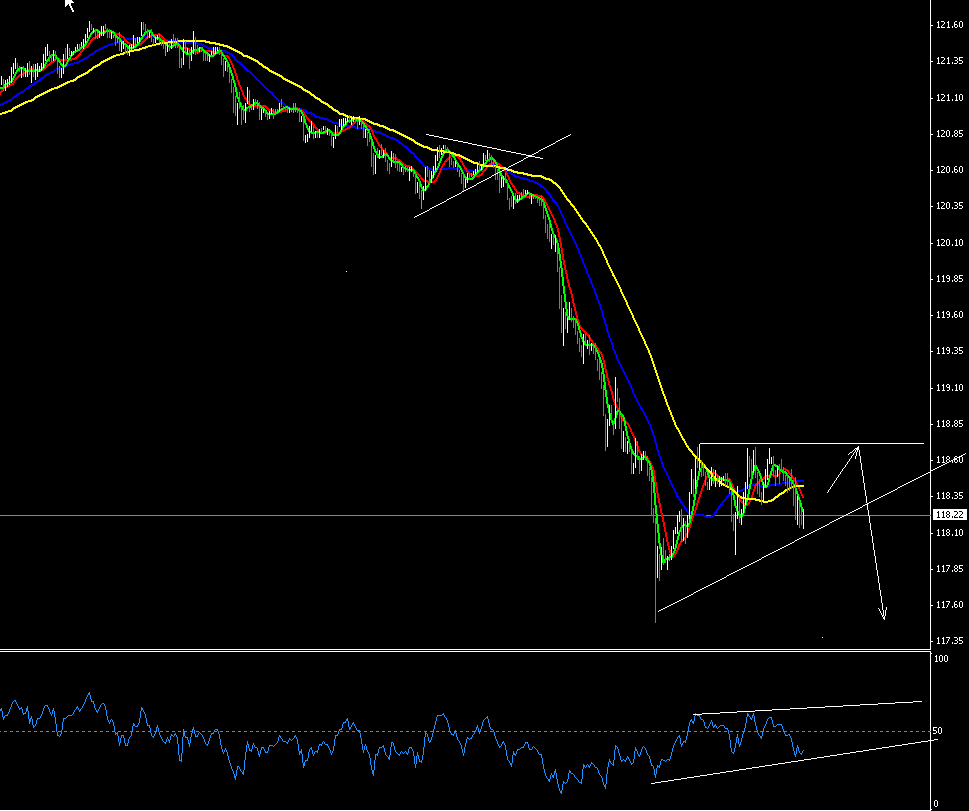Click the 119.60 price axis label
969x811 pixels.
tap(950, 315)
